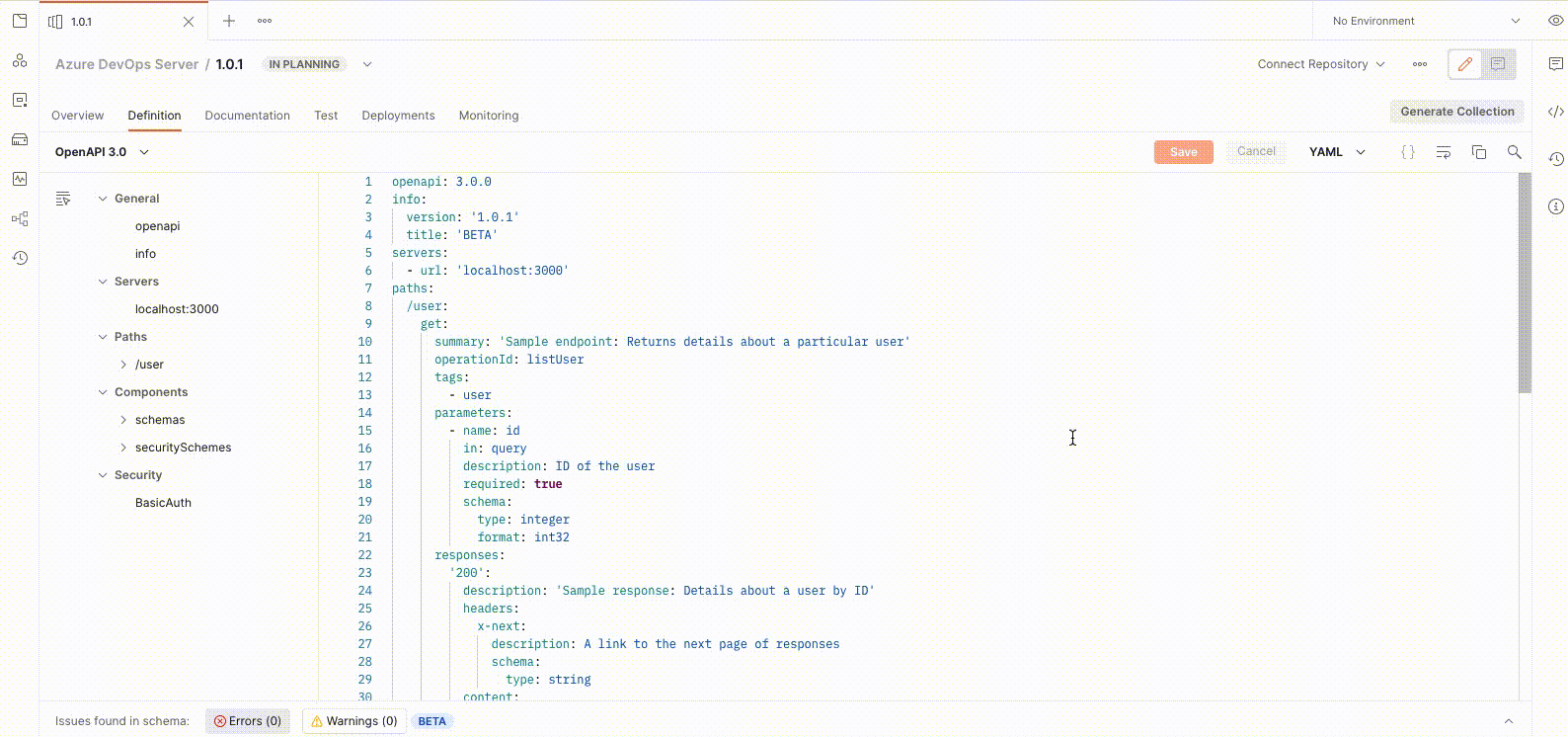This screenshot has width=1568, height=737.
Task: Open the info icon on right sidebar
Action: pos(1555,206)
